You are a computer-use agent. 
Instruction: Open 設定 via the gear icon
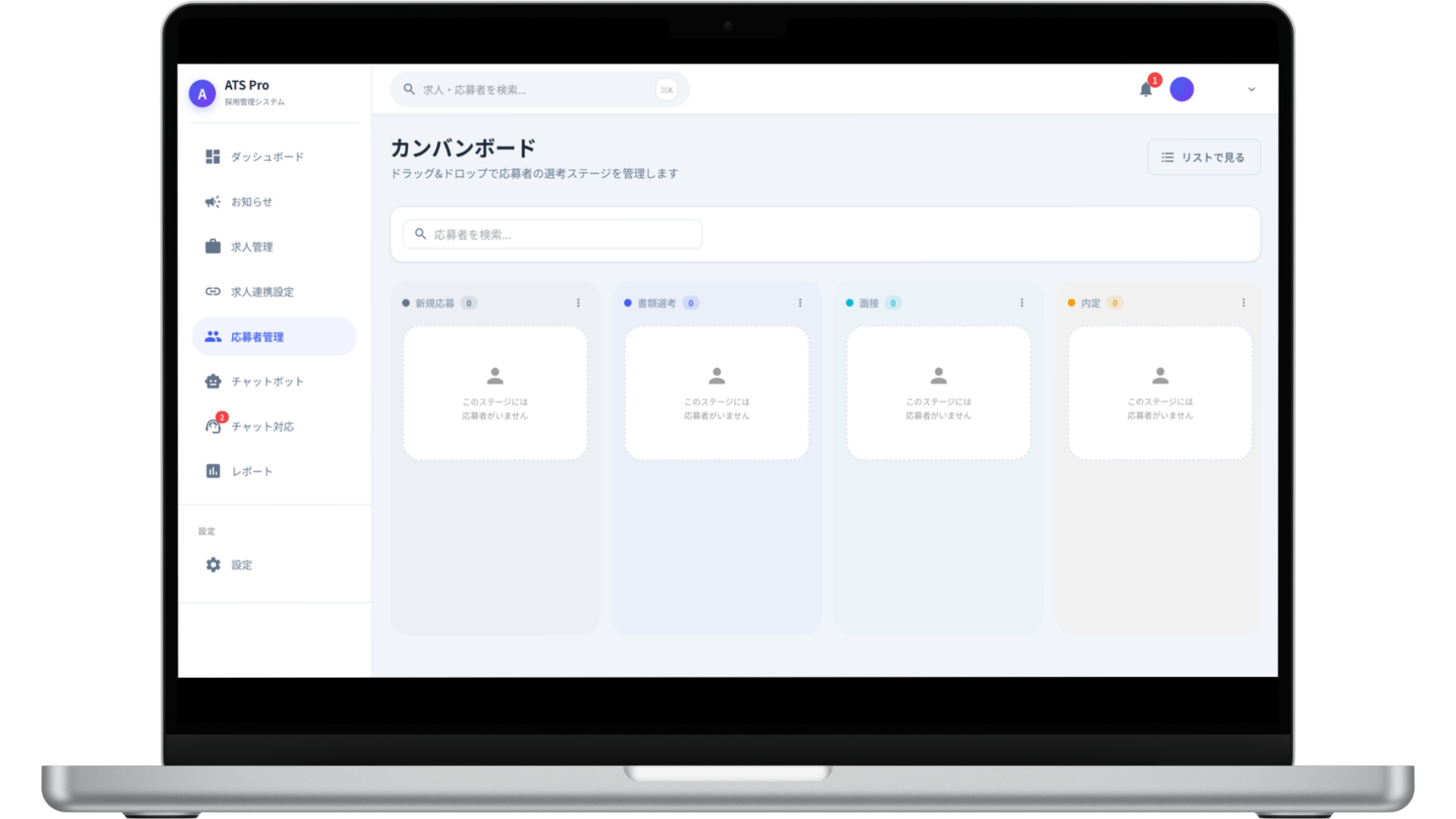pos(213,565)
